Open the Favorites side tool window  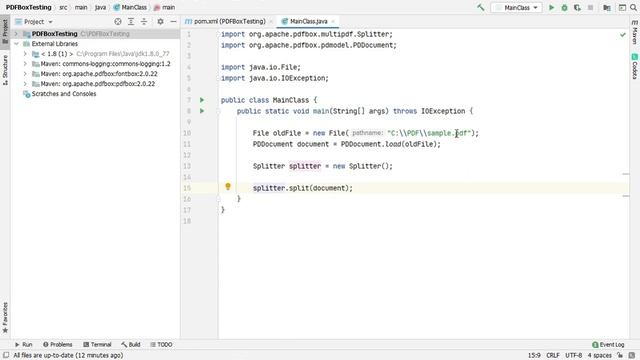(x=5, y=318)
